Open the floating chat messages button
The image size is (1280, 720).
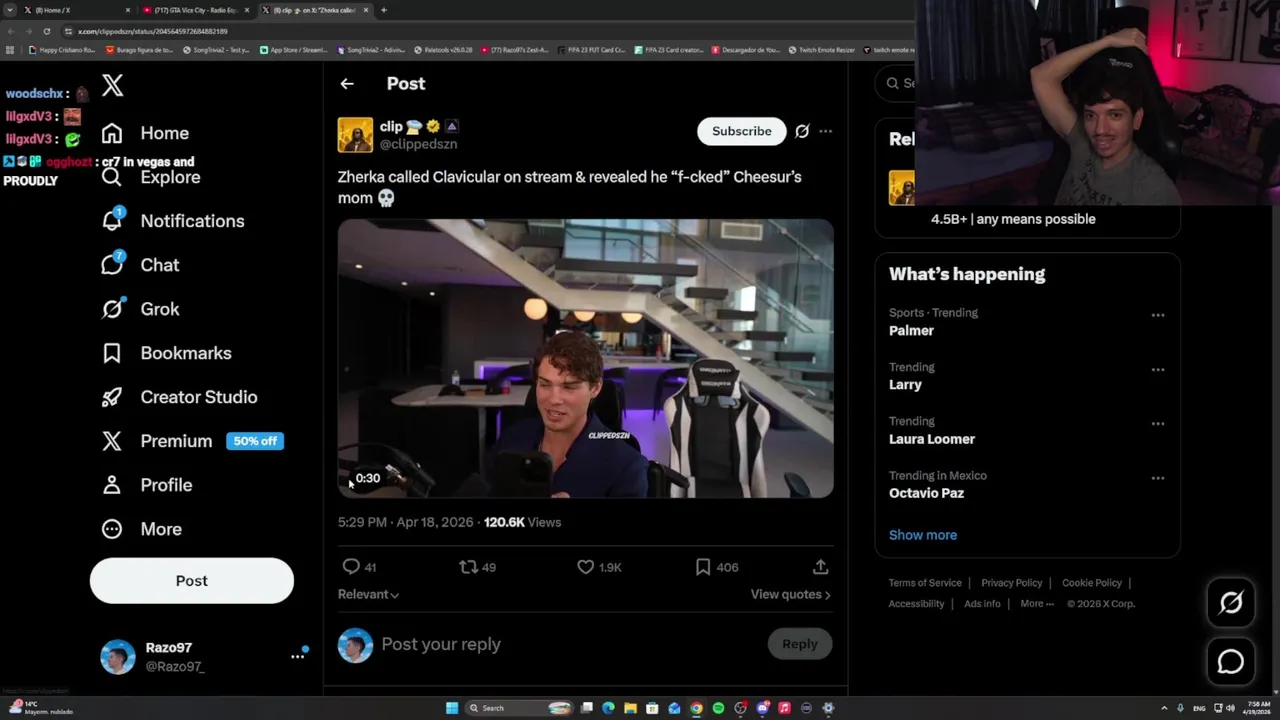pyautogui.click(x=1231, y=662)
